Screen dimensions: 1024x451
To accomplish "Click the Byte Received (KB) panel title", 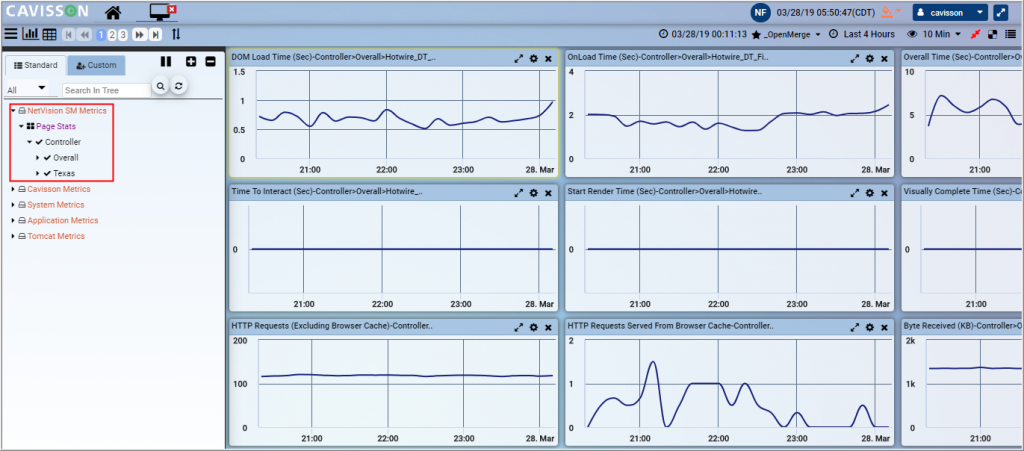I will tap(963, 327).
